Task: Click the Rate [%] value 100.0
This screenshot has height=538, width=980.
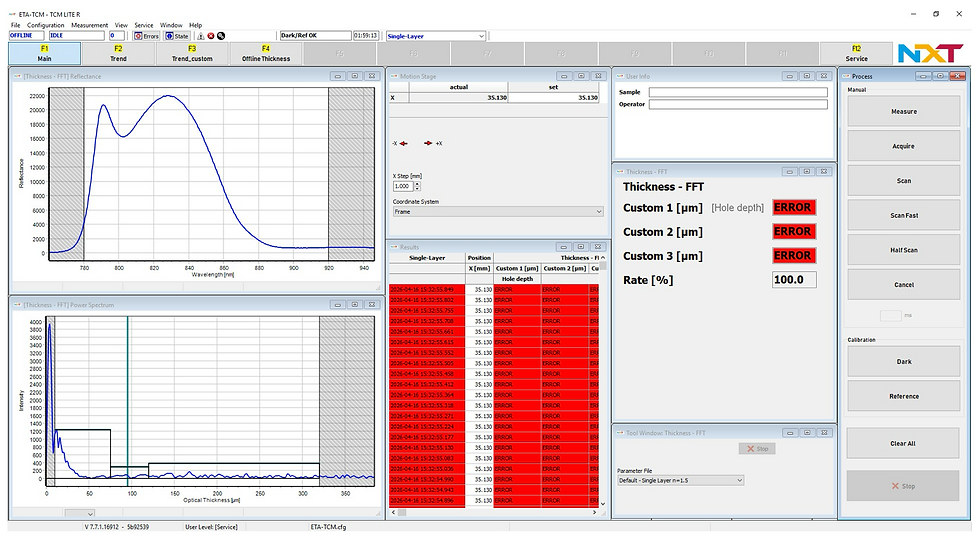Action: pos(794,280)
